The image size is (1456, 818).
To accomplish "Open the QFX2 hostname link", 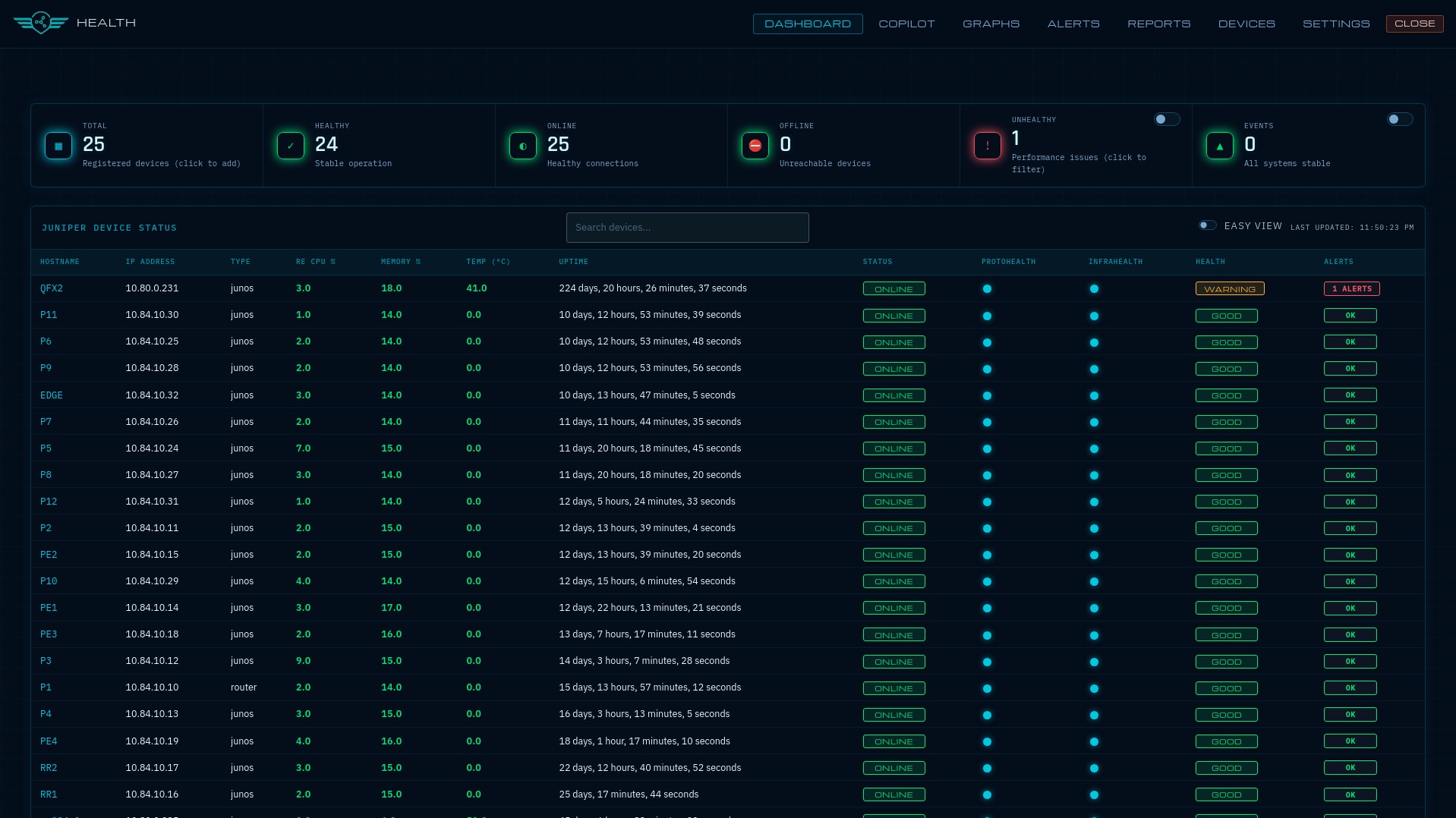I will (52, 288).
